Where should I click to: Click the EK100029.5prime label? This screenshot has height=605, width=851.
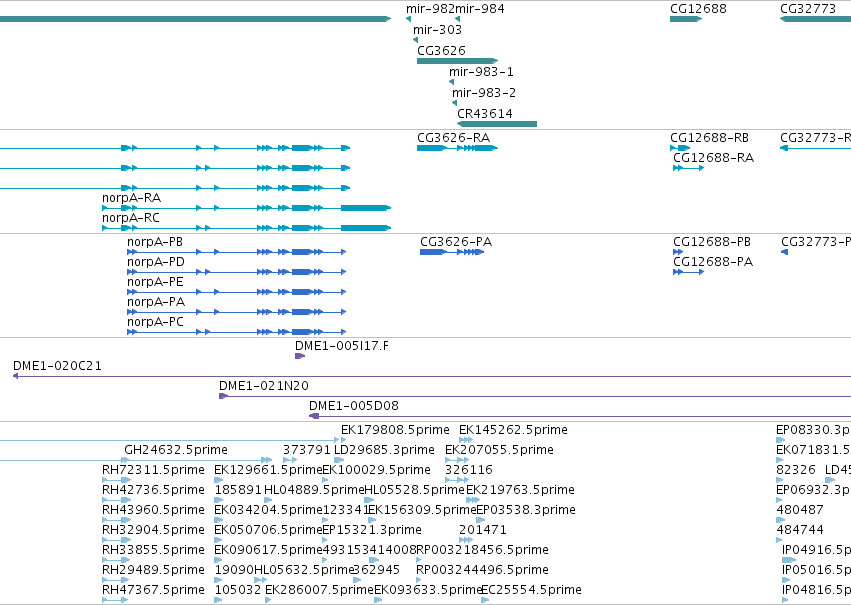point(377,470)
